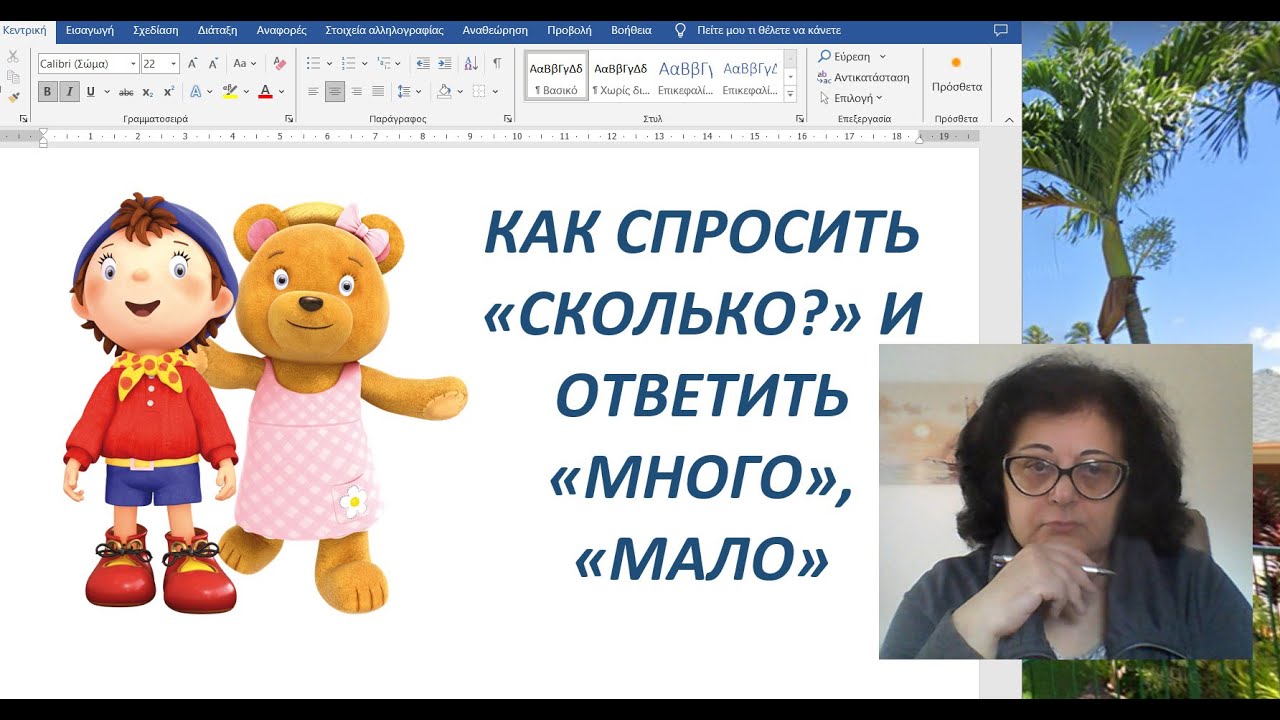Image resolution: width=1280 pixels, height=720 pixels.
Task: Apply the Χωρίς δι... style
Action: (x=620, y=76)
